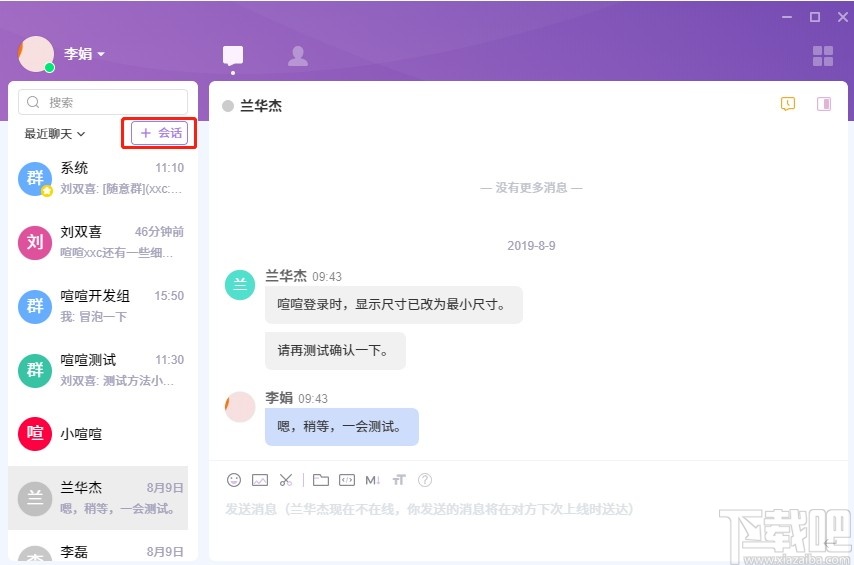This screenshot has height=565, width=854.
Task: Click the 2019-8-9 date separator
Action: pos(531,246)
